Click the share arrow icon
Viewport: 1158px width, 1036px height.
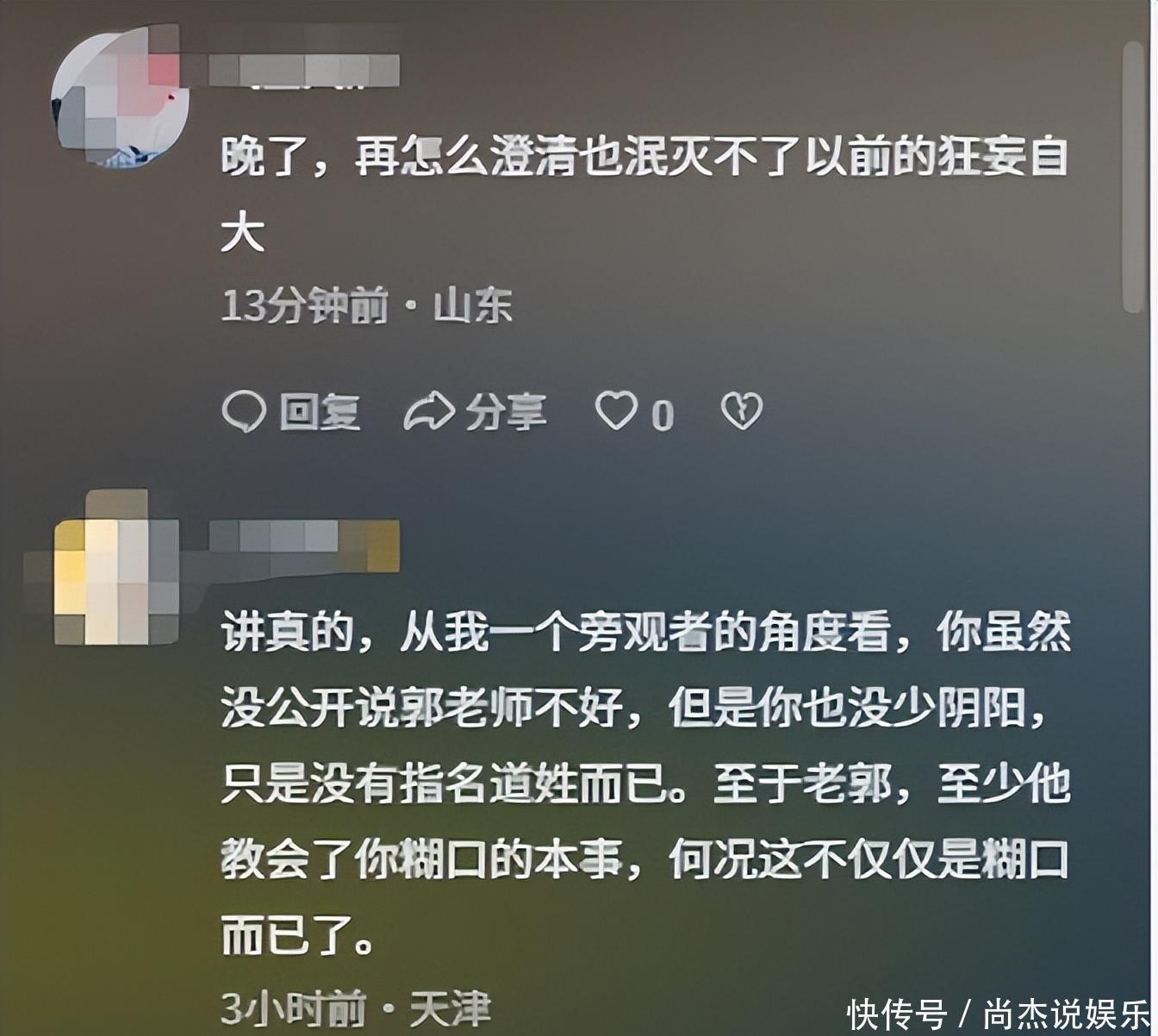click(429, 412)
